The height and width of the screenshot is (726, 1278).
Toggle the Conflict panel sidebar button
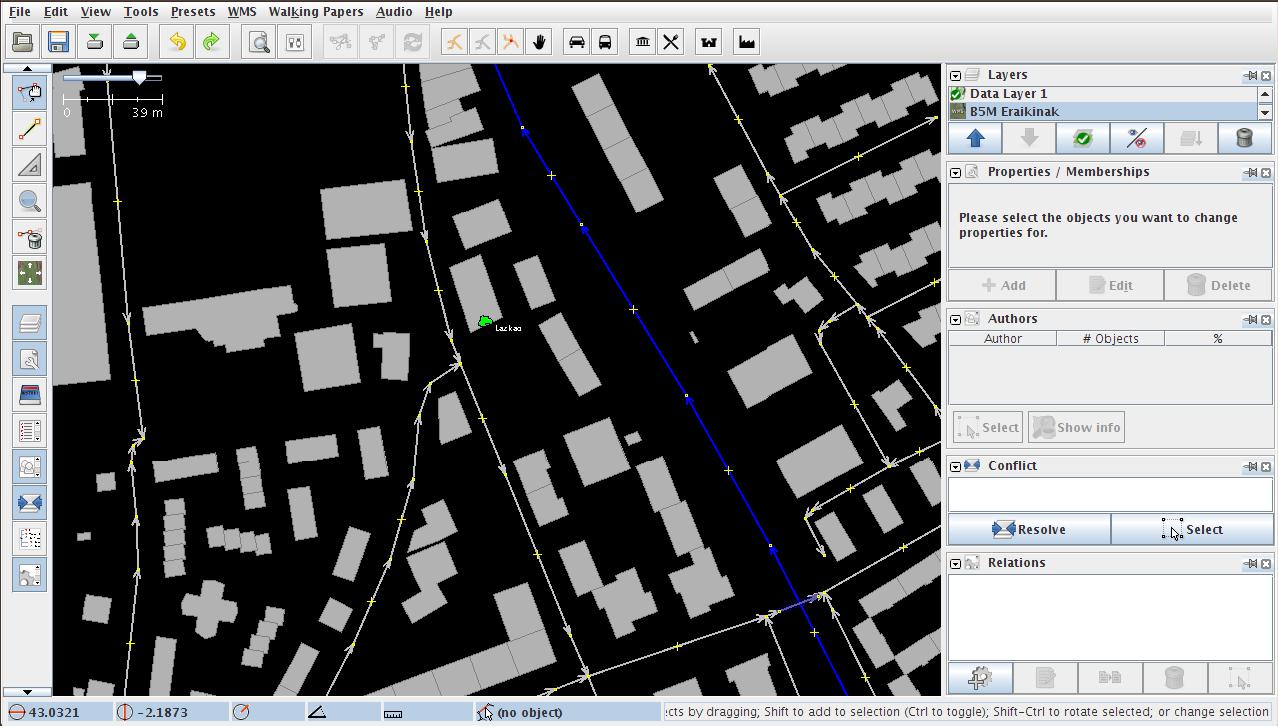tap(30, 503)
